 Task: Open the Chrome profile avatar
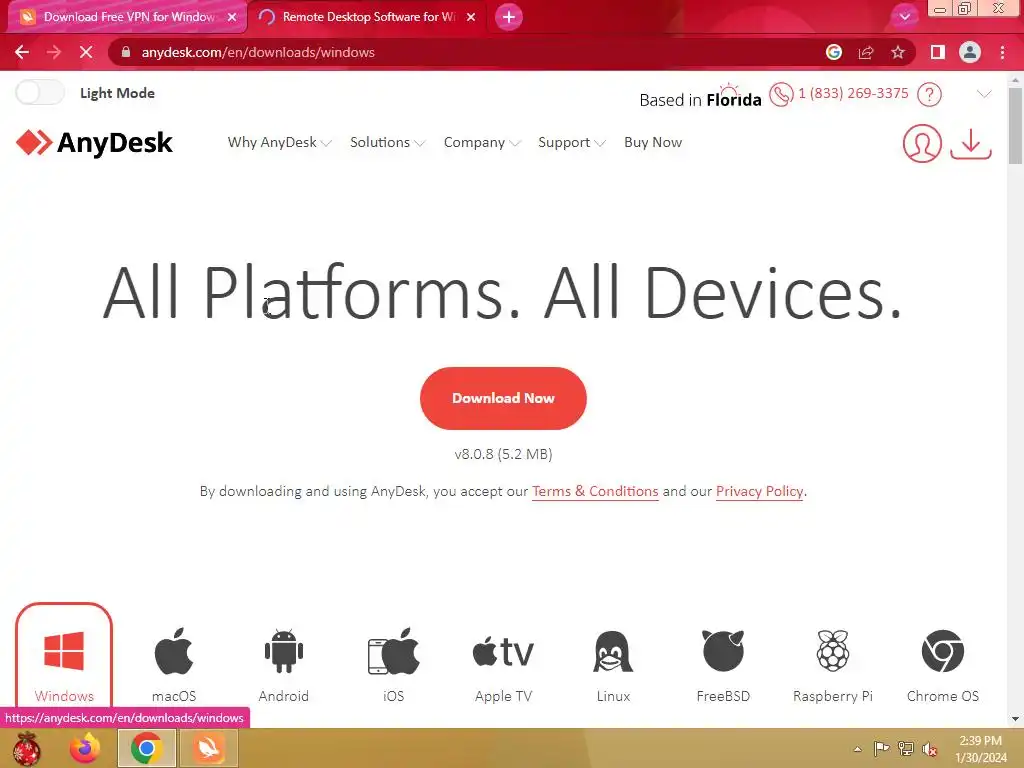click(x=970, y=52)
